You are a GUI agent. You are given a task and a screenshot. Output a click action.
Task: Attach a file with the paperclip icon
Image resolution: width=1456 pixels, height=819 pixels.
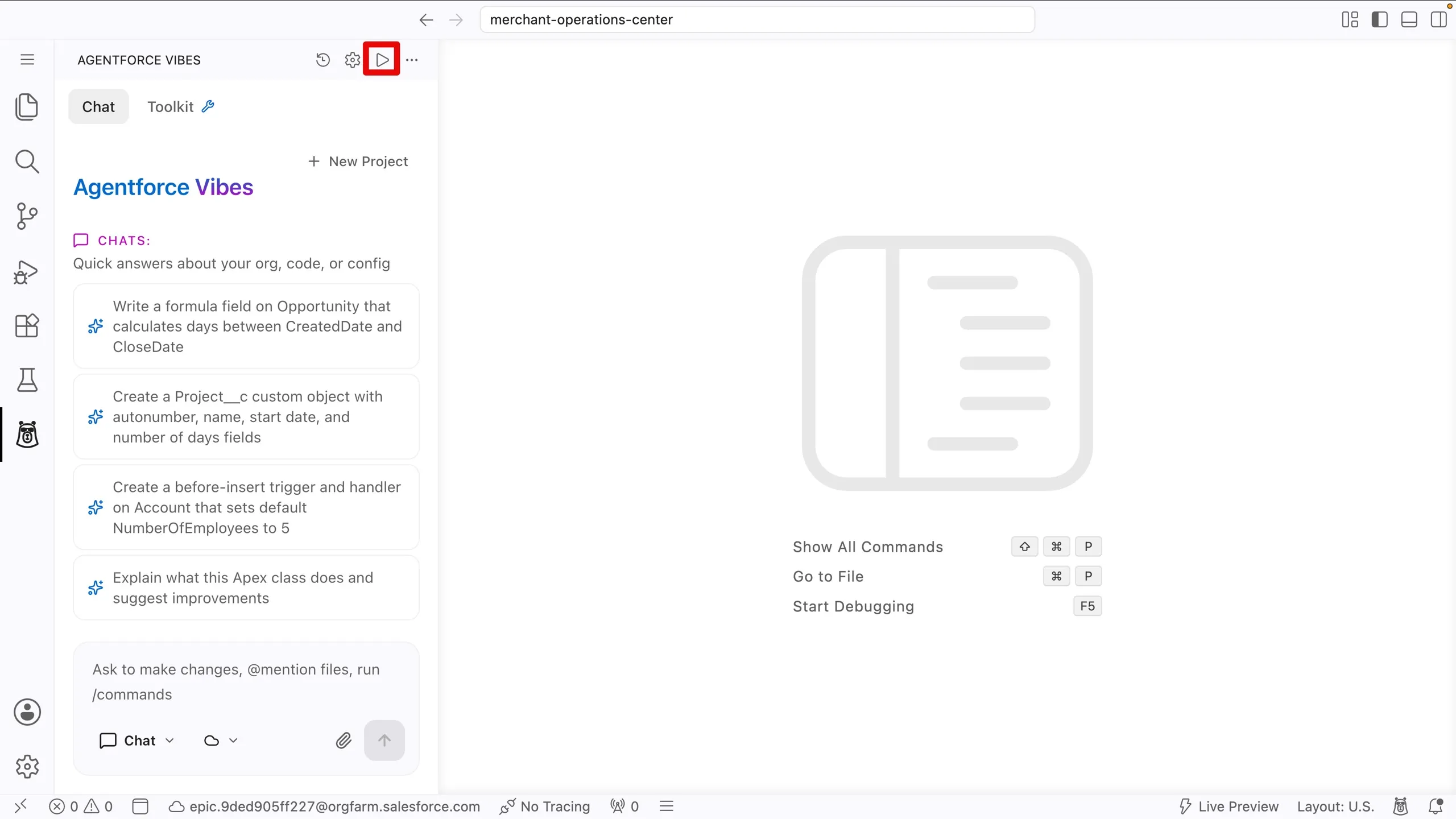pos(344,740)
